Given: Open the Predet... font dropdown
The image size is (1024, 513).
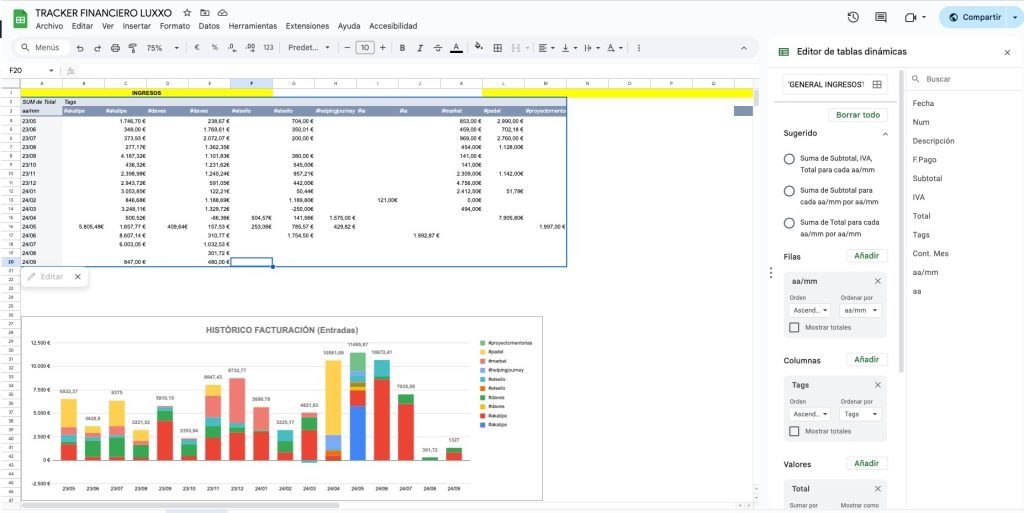Looking at the screenshot, I should tap(309, 48).
